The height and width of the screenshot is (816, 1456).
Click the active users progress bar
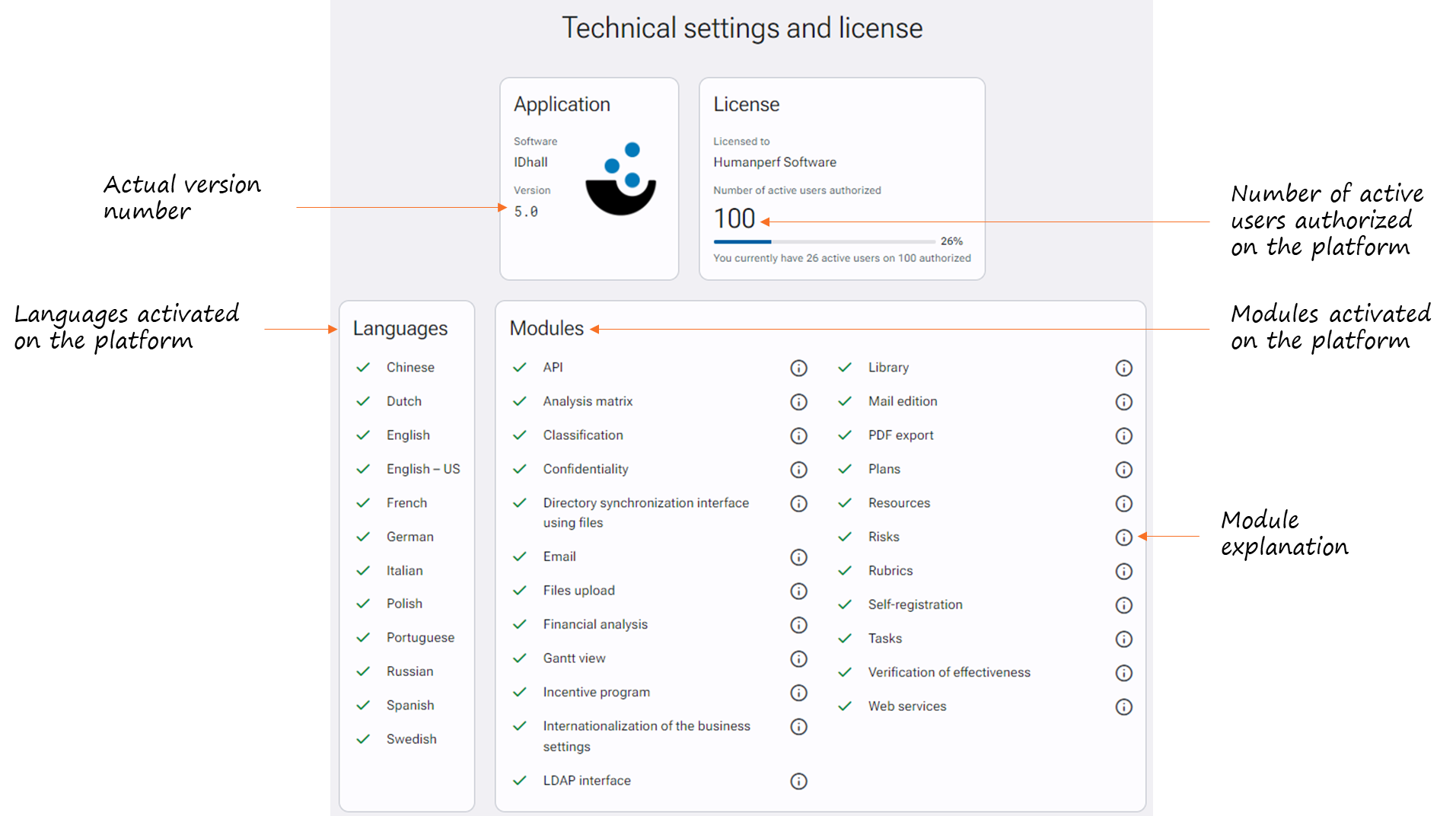coord(824,241)
